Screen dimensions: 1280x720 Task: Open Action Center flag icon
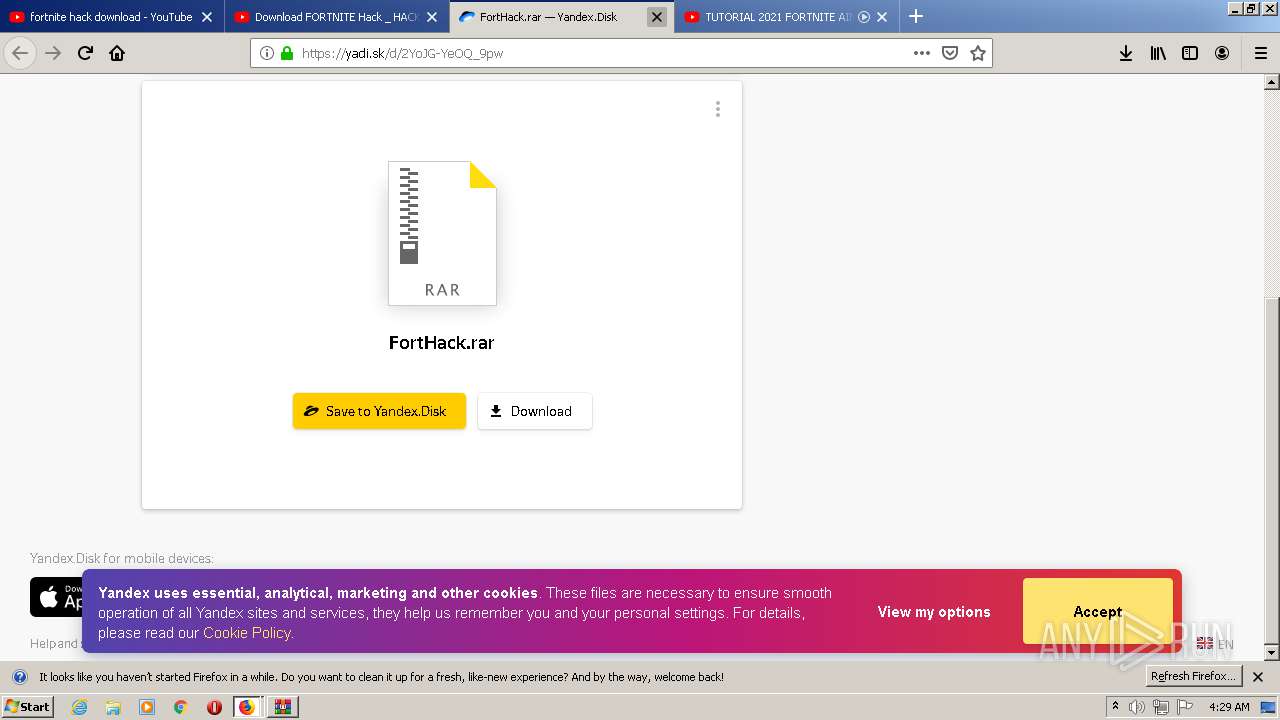coord(1185,707)
